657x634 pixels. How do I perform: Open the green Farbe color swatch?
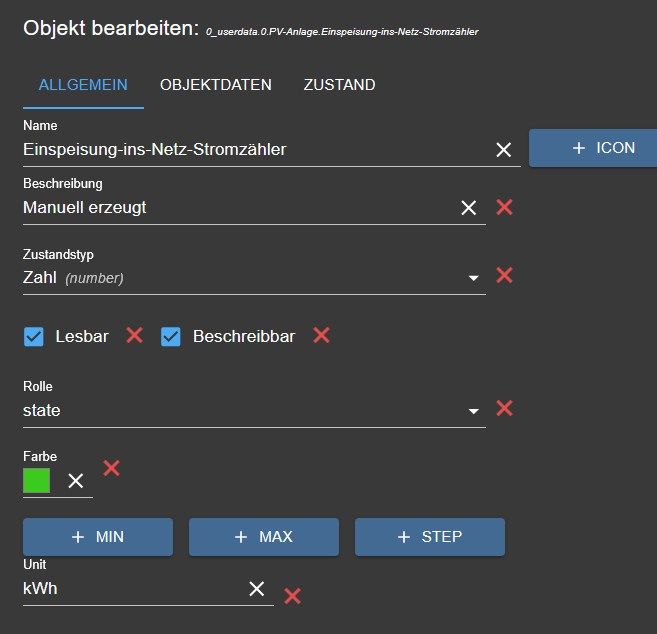(x=37, y=481)
